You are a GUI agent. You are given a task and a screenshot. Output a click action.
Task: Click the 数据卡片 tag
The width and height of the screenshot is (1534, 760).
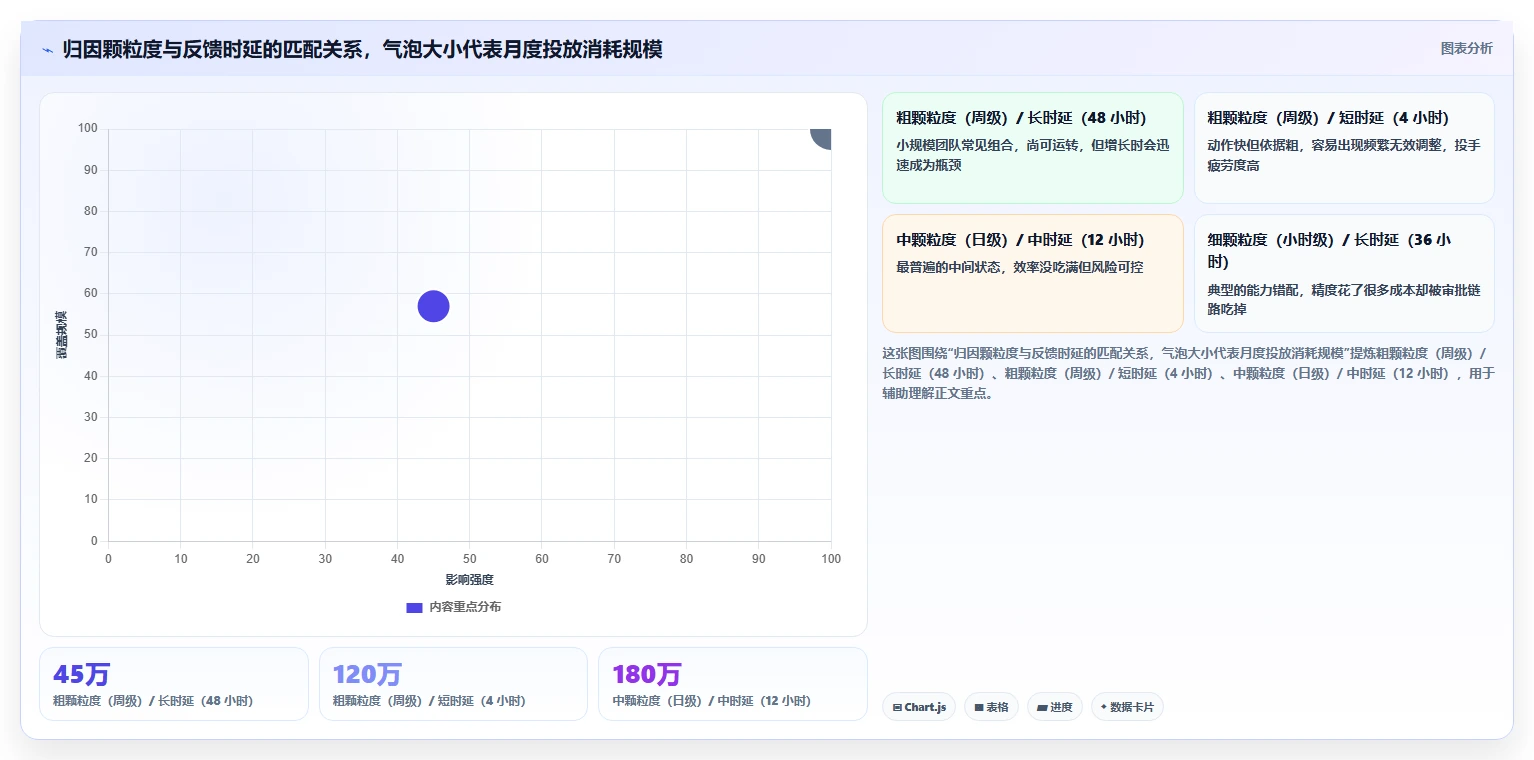click(1127, 707)
